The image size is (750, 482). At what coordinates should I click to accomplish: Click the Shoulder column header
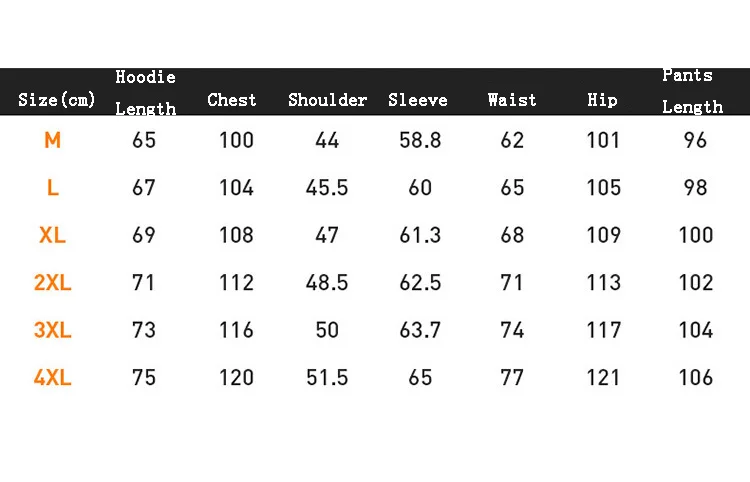click(x=327, y=100)
